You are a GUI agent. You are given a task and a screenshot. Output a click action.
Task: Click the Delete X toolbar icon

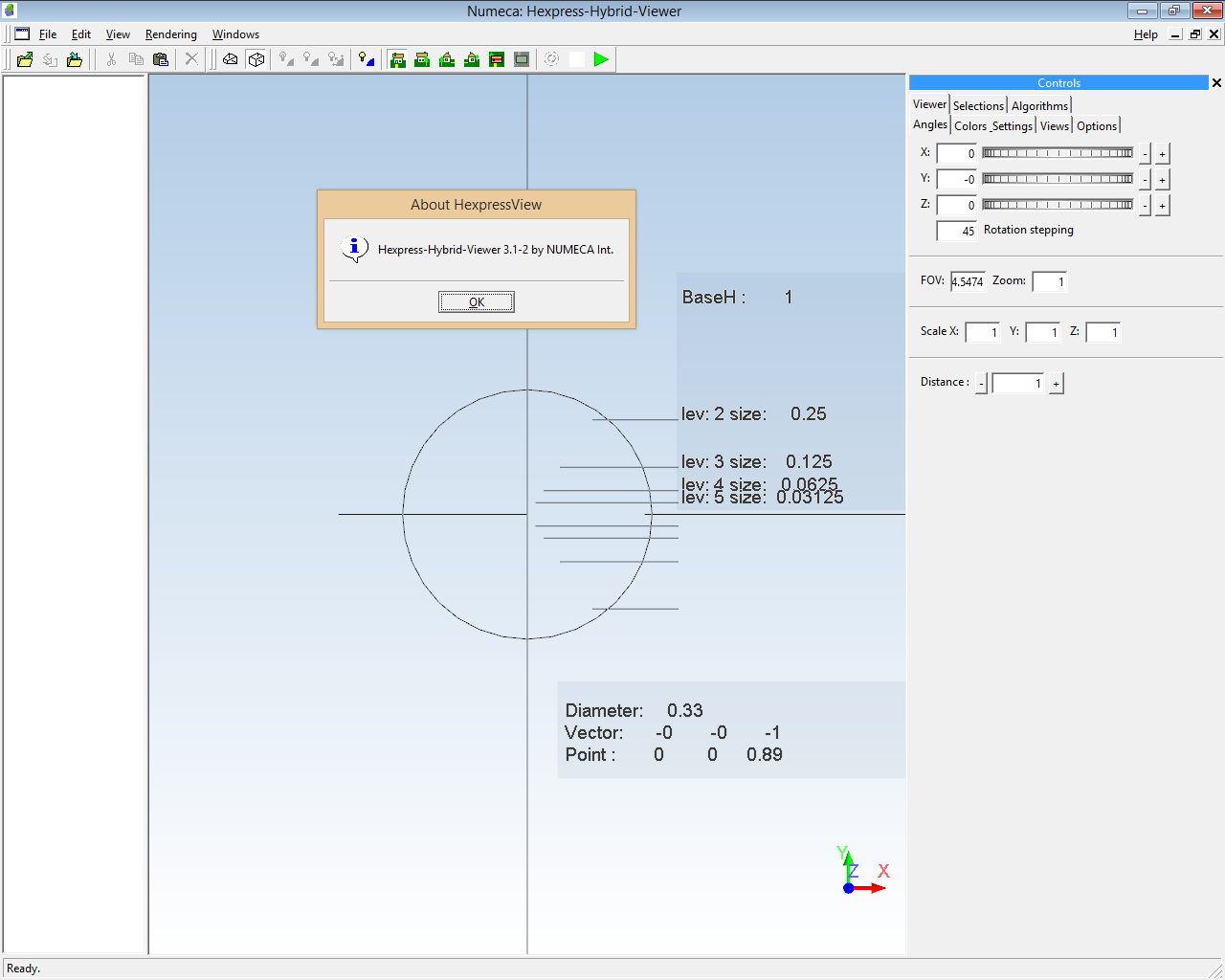point(191,59)
